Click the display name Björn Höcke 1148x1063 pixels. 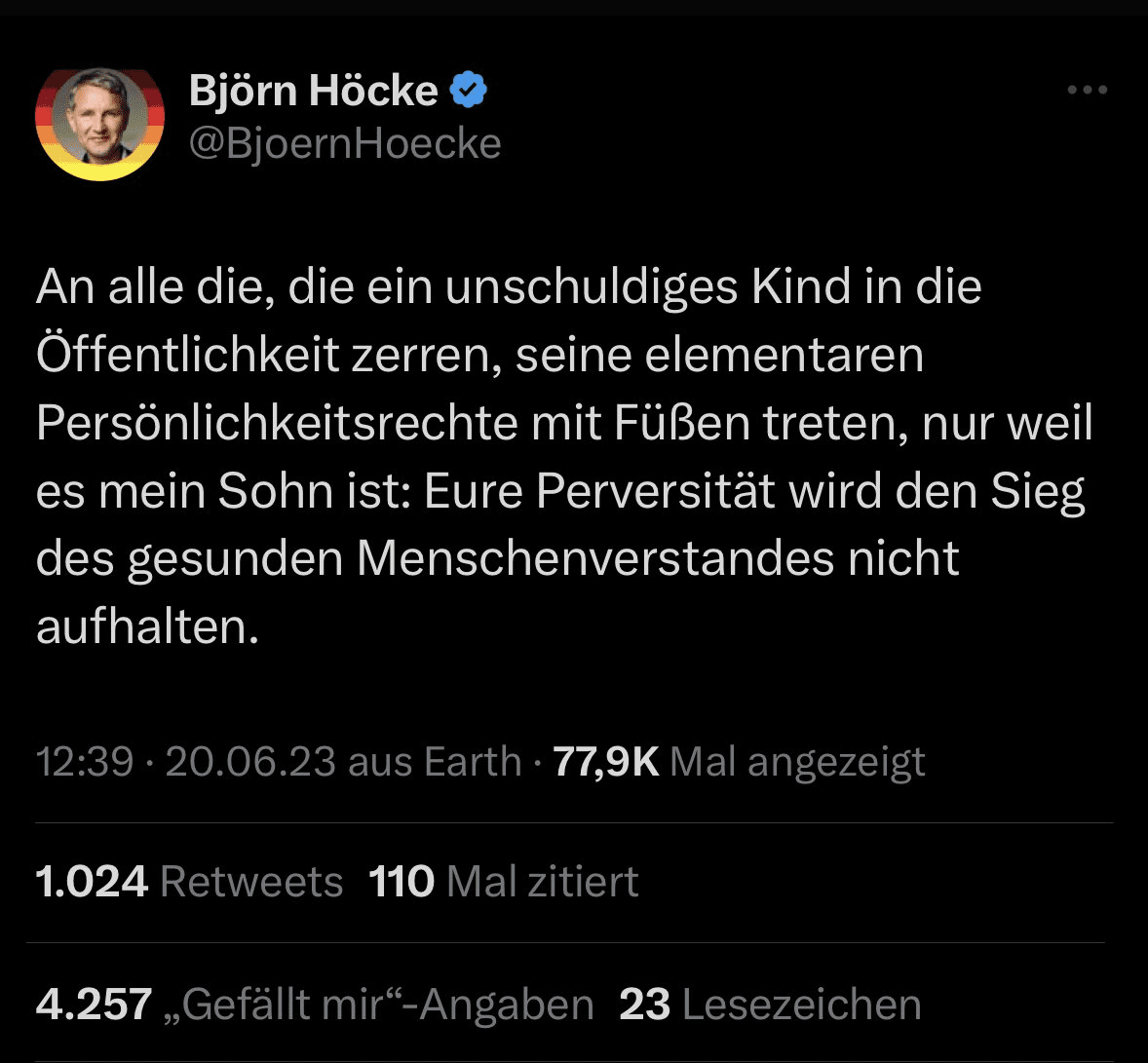pos(313,91)
